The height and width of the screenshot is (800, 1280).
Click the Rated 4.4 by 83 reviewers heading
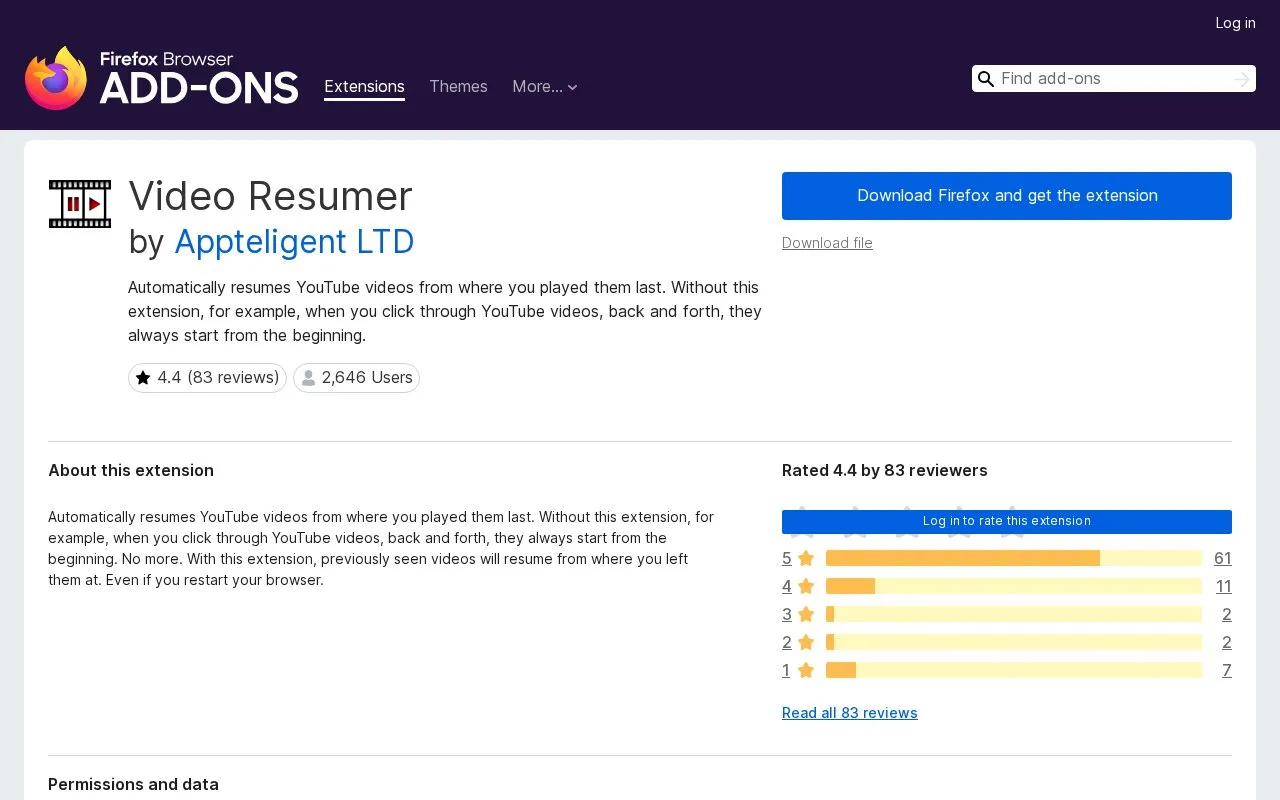click(x=885, y=470)
